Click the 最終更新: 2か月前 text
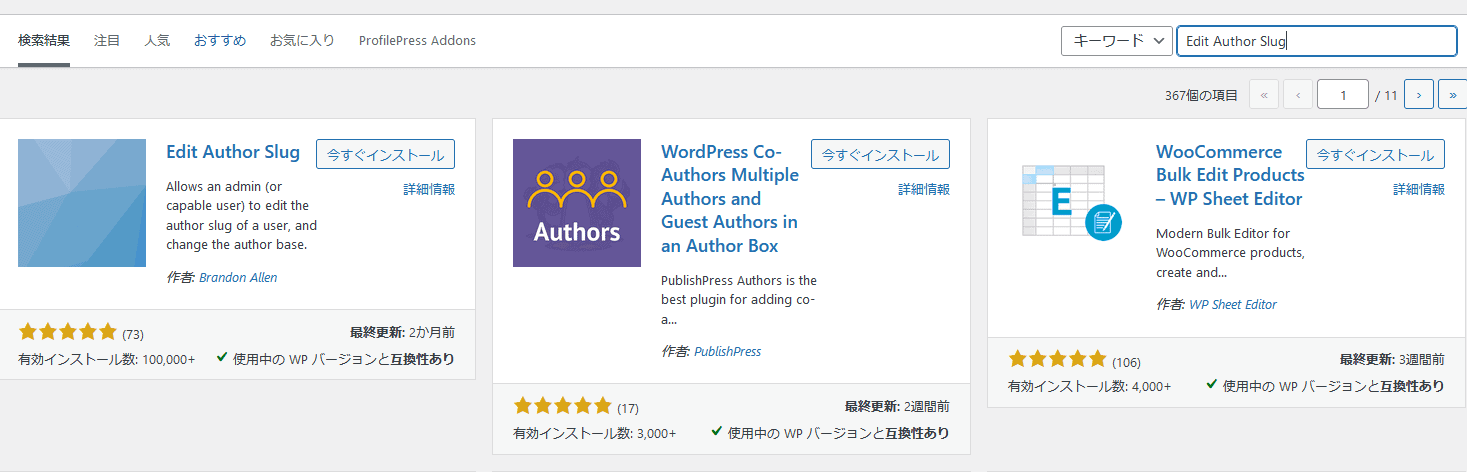Image resolution: width=1467 pixels, height=472 pixels. pyautogui.click(x=402, y=333)
